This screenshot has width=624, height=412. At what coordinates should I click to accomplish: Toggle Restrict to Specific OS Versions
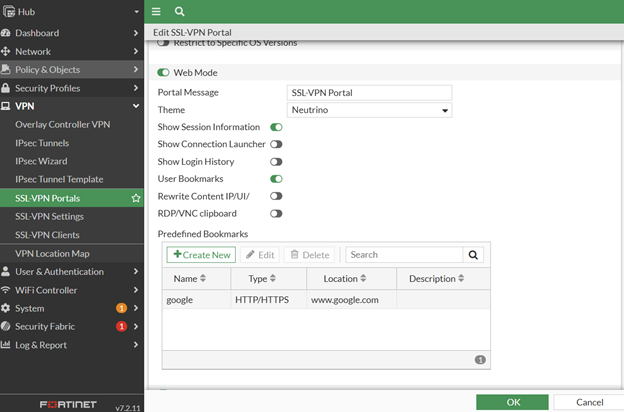click(163, 43)
